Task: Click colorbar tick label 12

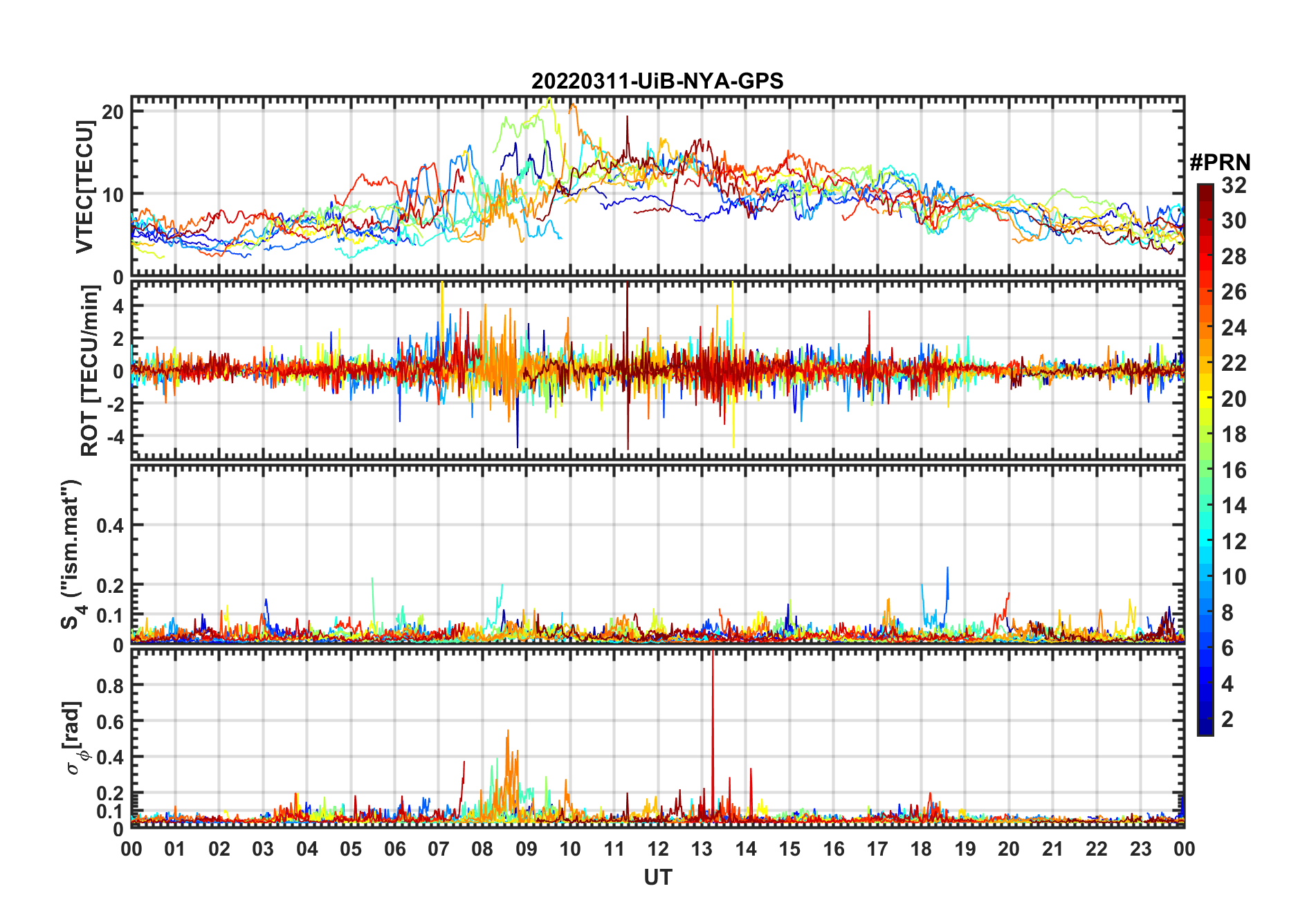Action: coord(1234,542)
